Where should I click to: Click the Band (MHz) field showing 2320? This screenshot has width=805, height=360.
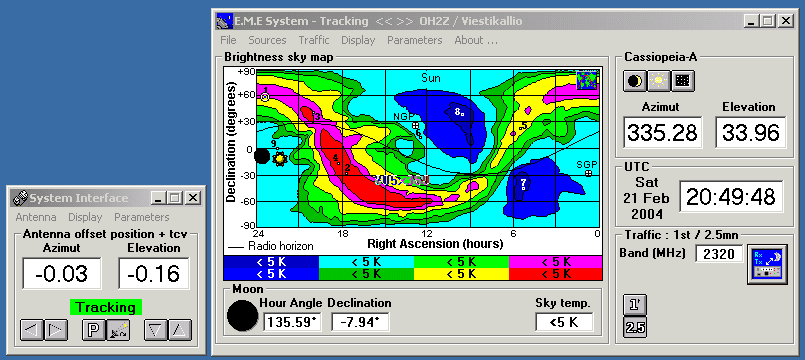(x=719, y=253)
